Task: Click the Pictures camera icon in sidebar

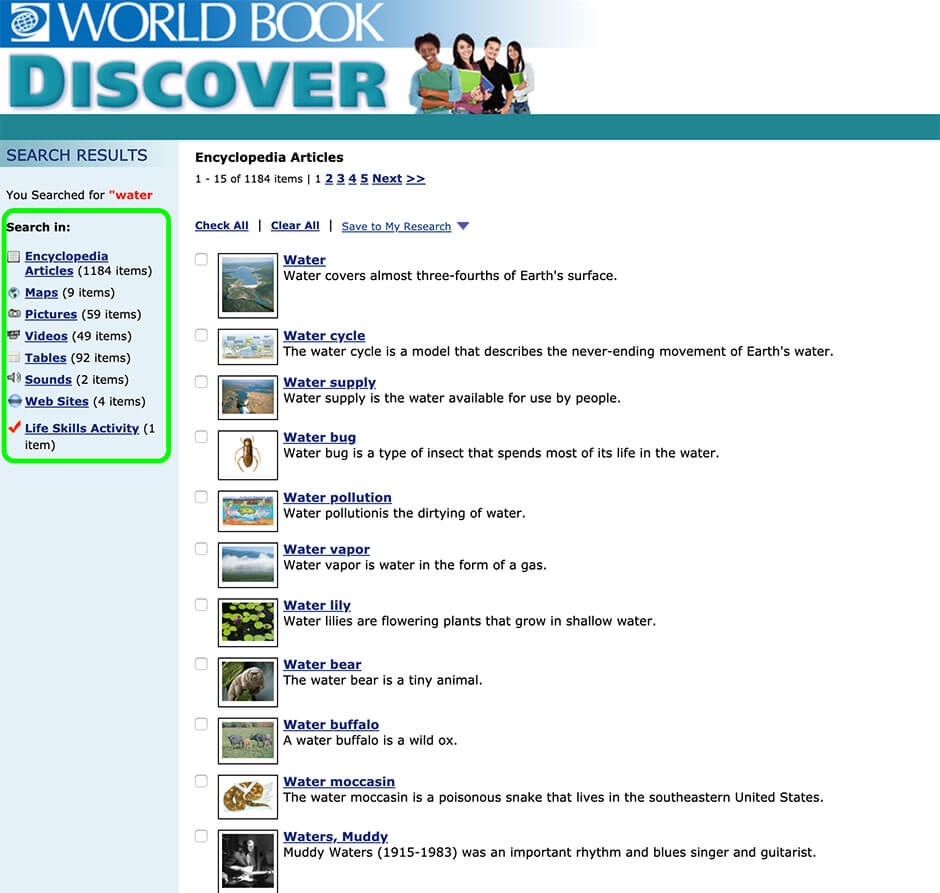Action: (x=15, y=314)
